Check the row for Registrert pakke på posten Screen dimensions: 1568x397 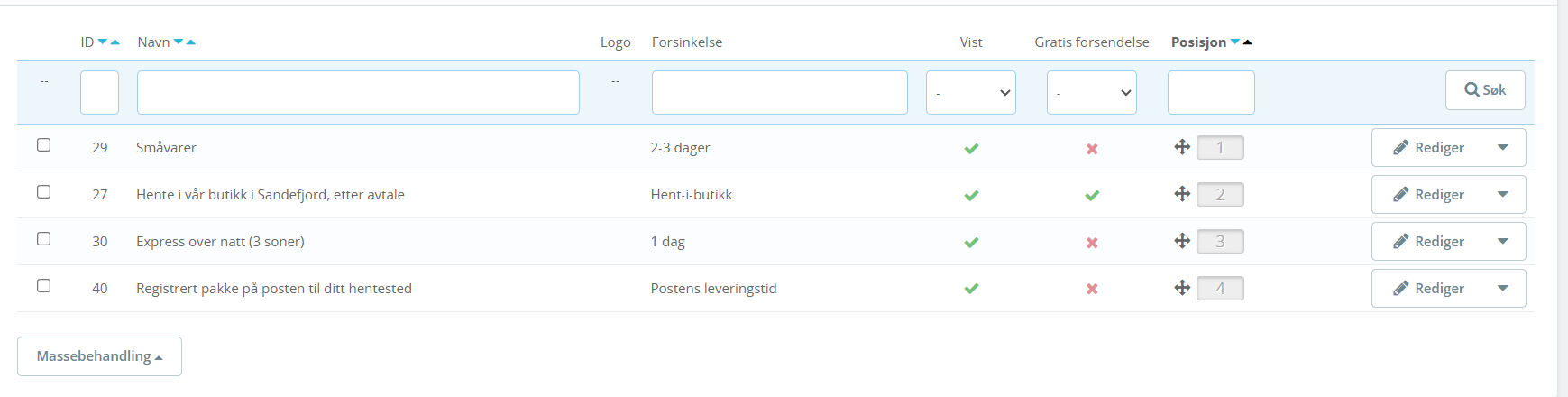tap(43, 286)
